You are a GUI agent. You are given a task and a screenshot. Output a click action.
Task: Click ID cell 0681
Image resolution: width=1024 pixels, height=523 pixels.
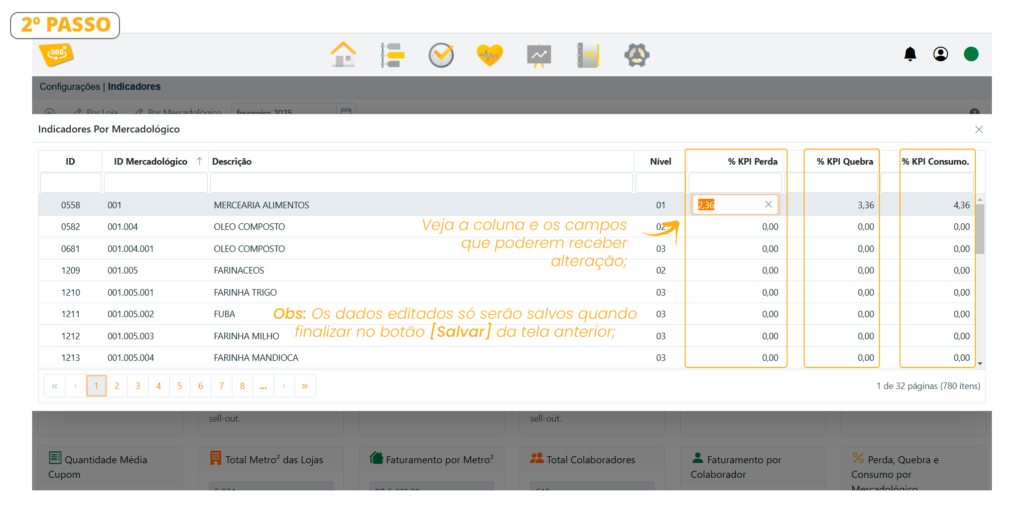tap(71, 249)
